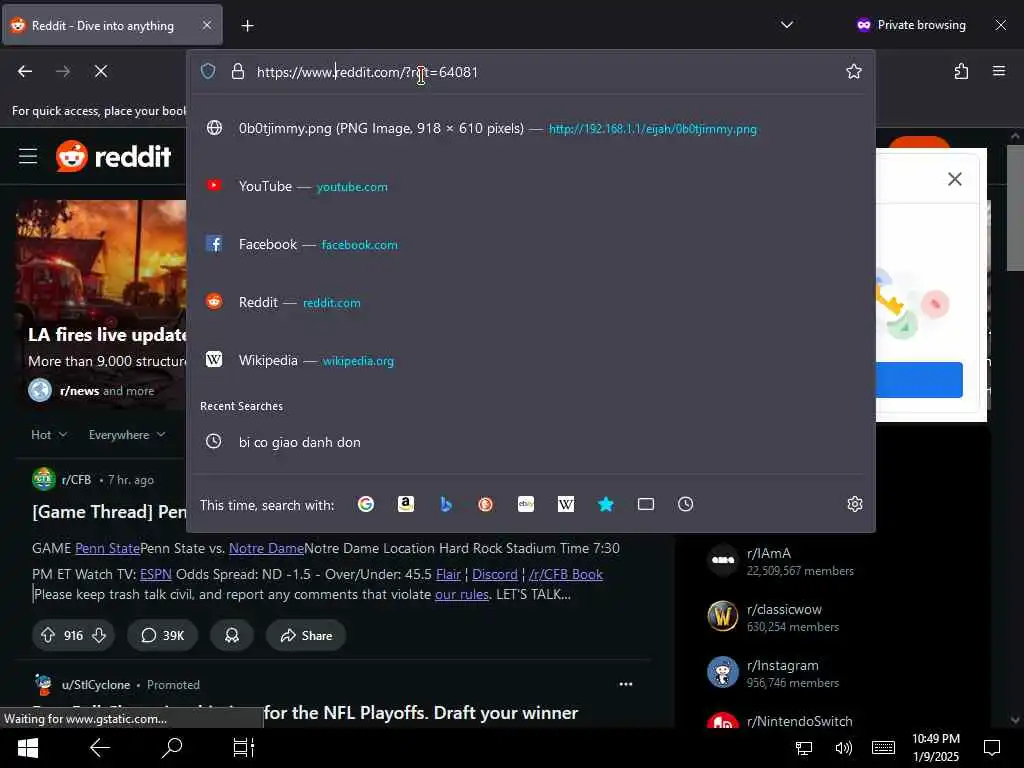The height and width of the screenshot is (768, 1024).
Task: Open the /r/CFB Book link
Action: (566, 574)
